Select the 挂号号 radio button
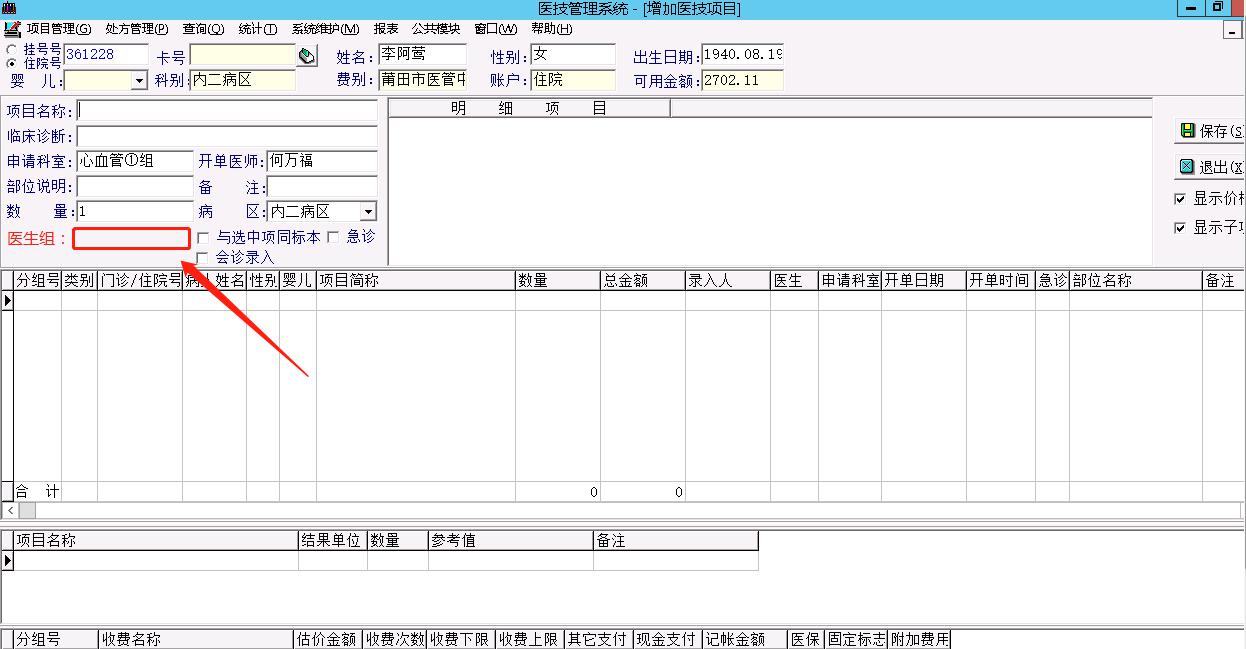 (11, 48)
